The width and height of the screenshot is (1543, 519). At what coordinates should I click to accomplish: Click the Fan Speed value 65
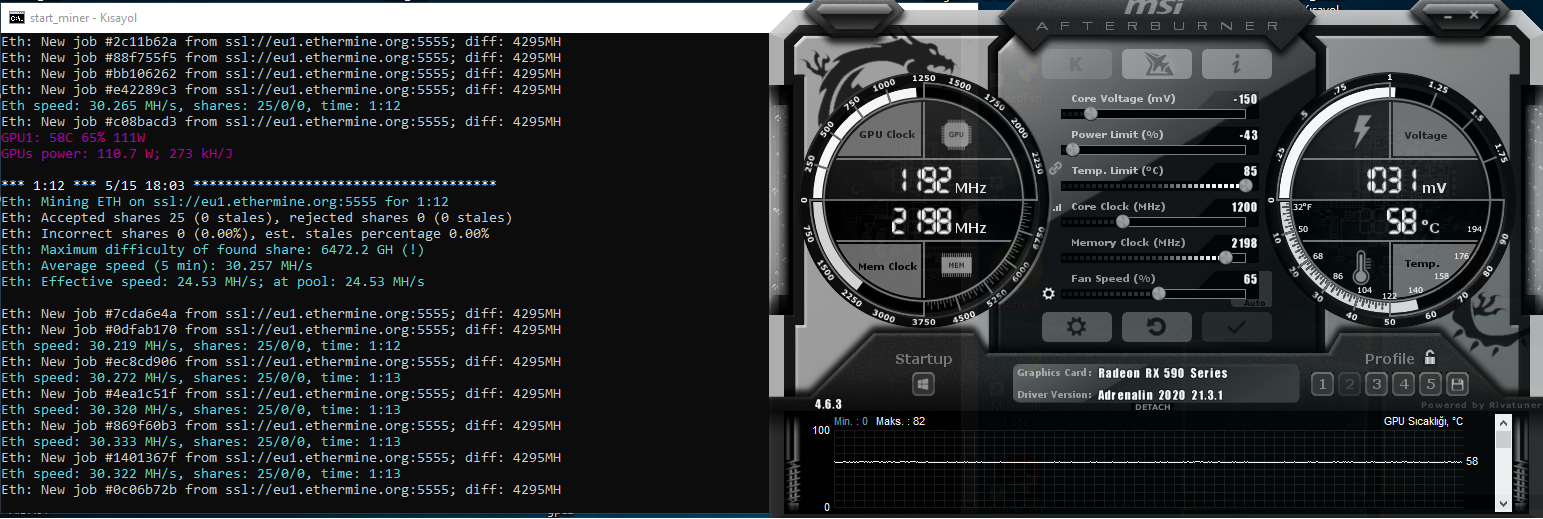1250,279
